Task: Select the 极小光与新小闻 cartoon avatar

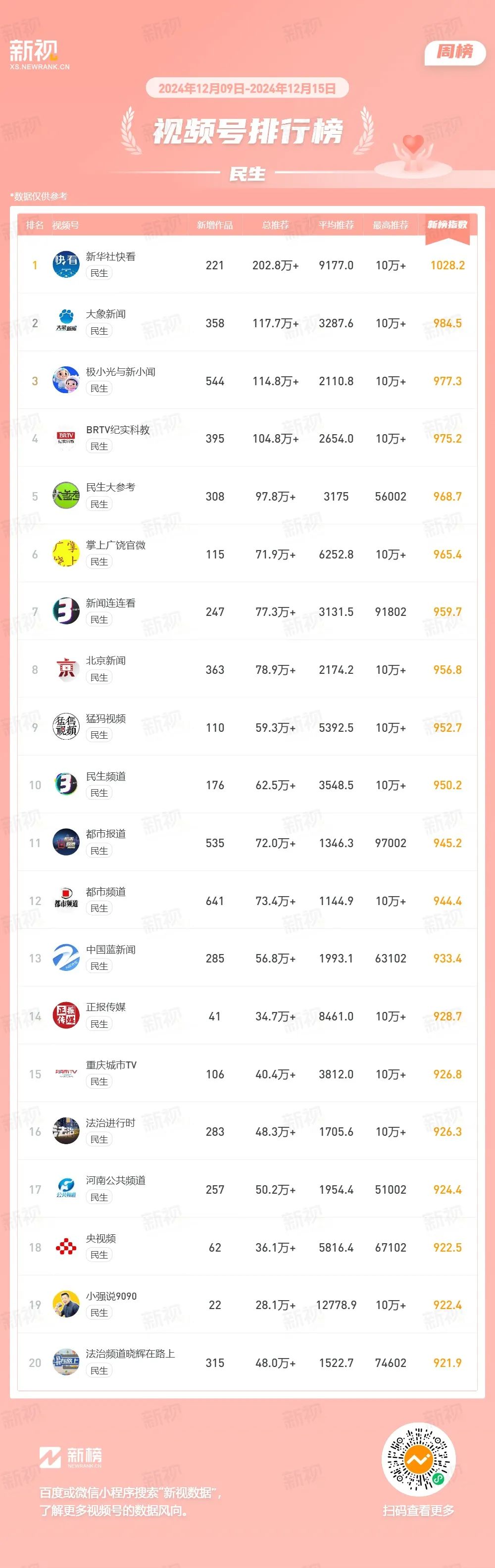Action: click(x=66, y=380)
